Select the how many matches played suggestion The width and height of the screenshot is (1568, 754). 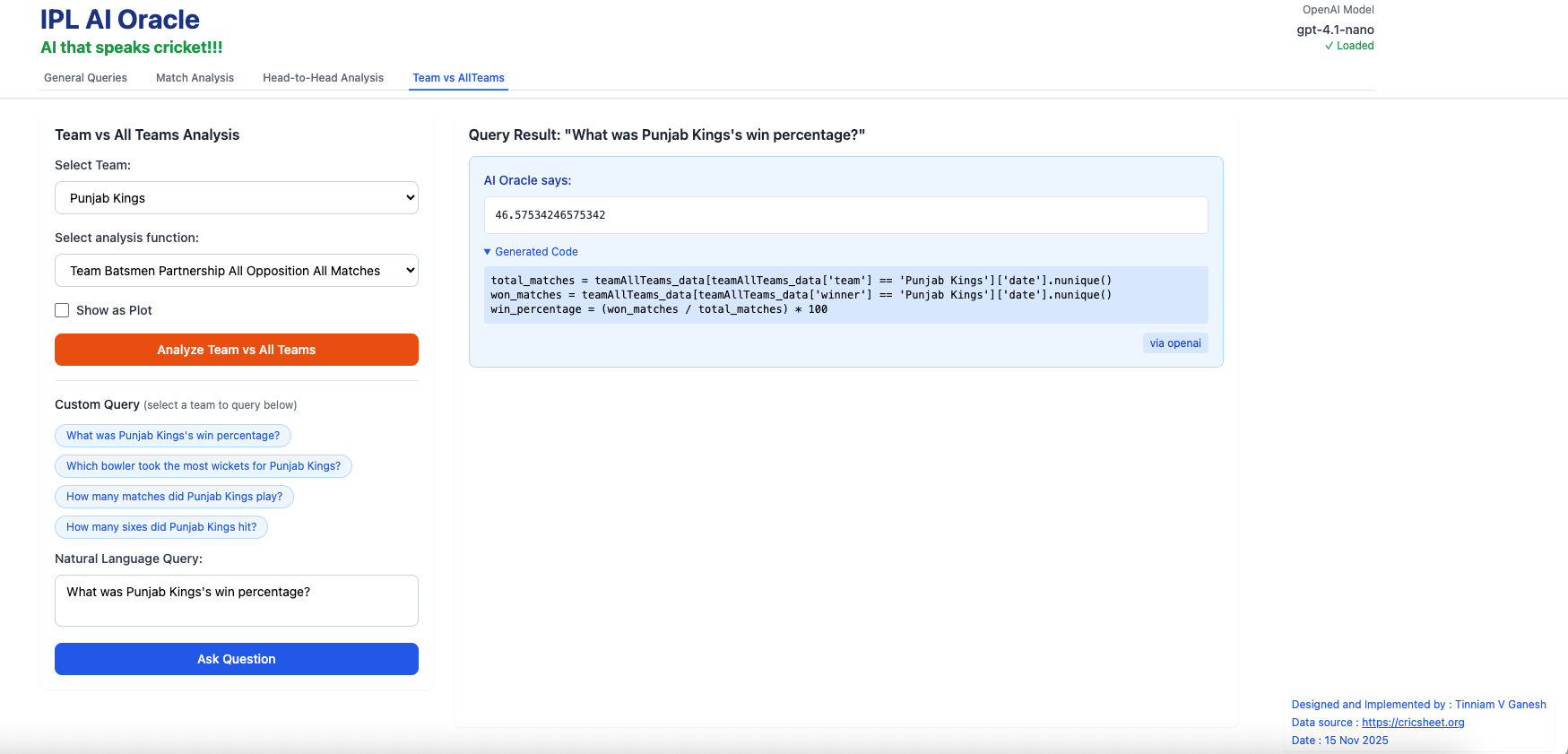coord(174,497)
